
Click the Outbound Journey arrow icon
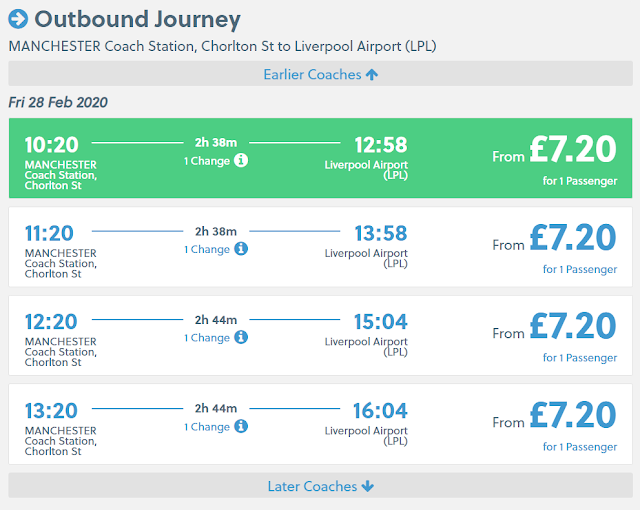(x=18, y=19)
